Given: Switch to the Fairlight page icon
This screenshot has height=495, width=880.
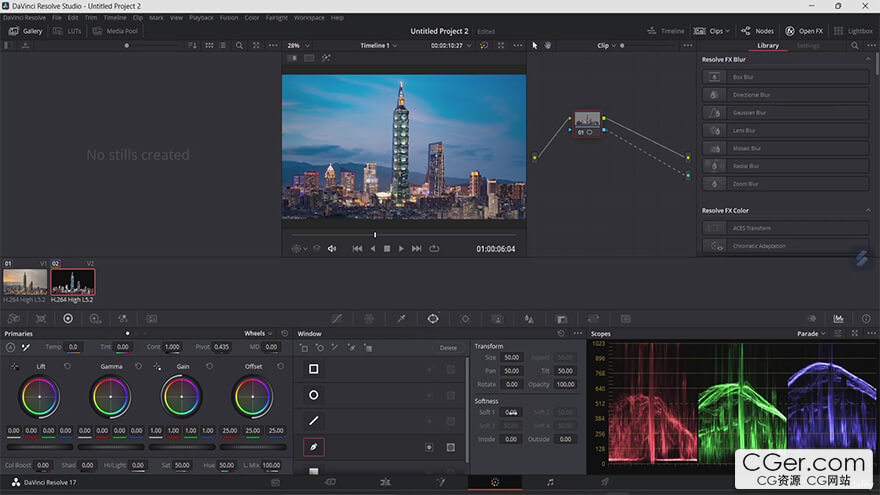Looking at the screenshot, I should tap(550, 482).
